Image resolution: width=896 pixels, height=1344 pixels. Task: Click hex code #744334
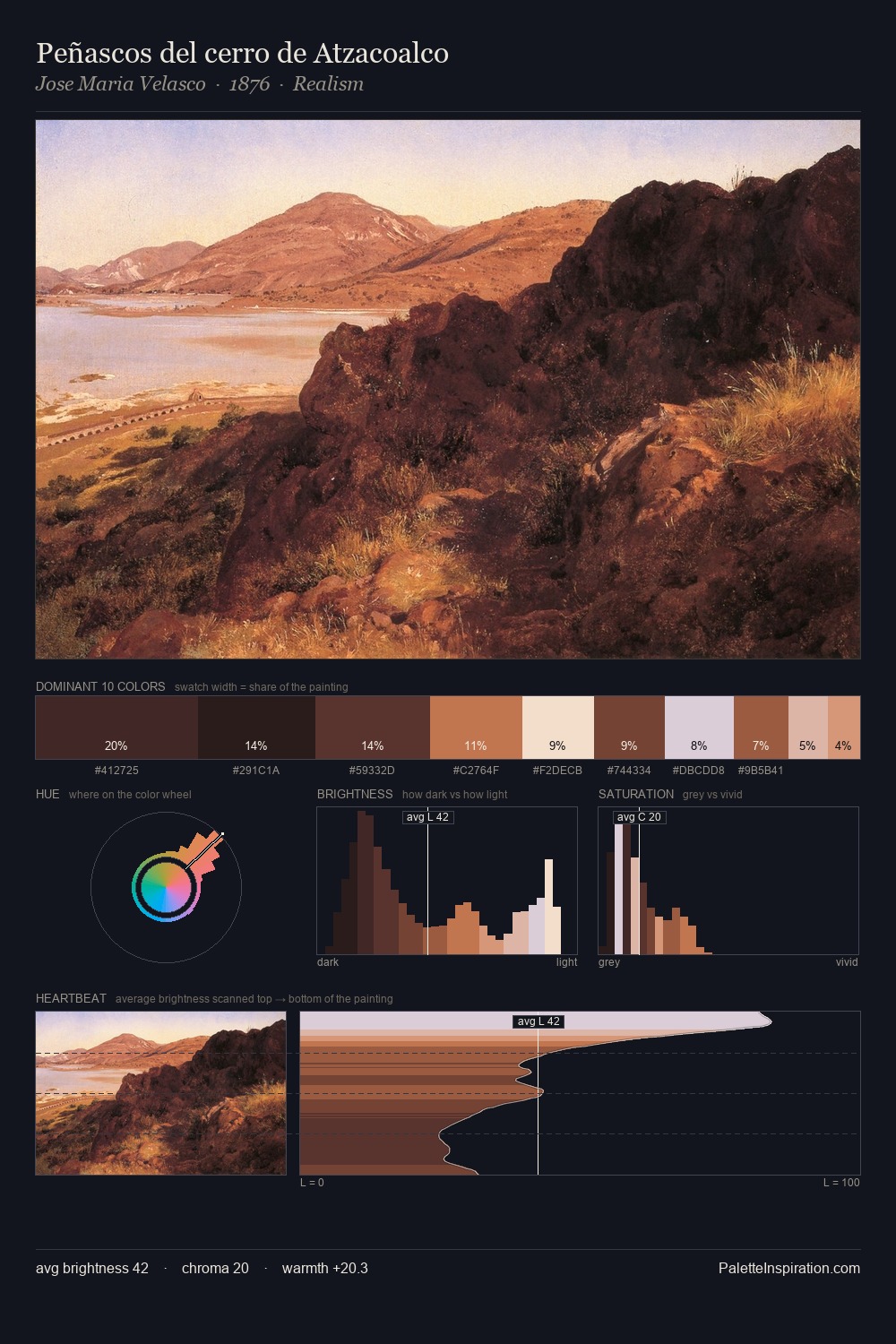[629, 771]
